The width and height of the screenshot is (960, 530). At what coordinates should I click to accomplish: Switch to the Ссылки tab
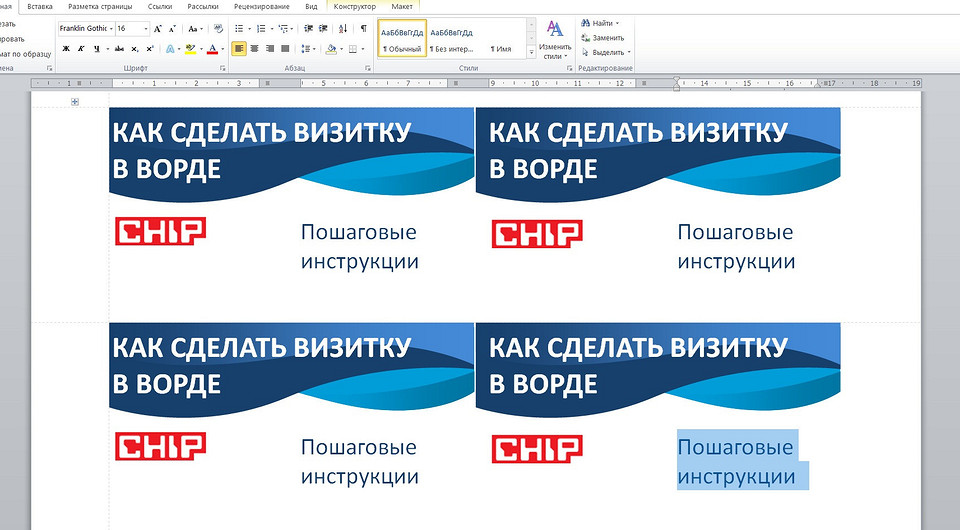[160, 7]
